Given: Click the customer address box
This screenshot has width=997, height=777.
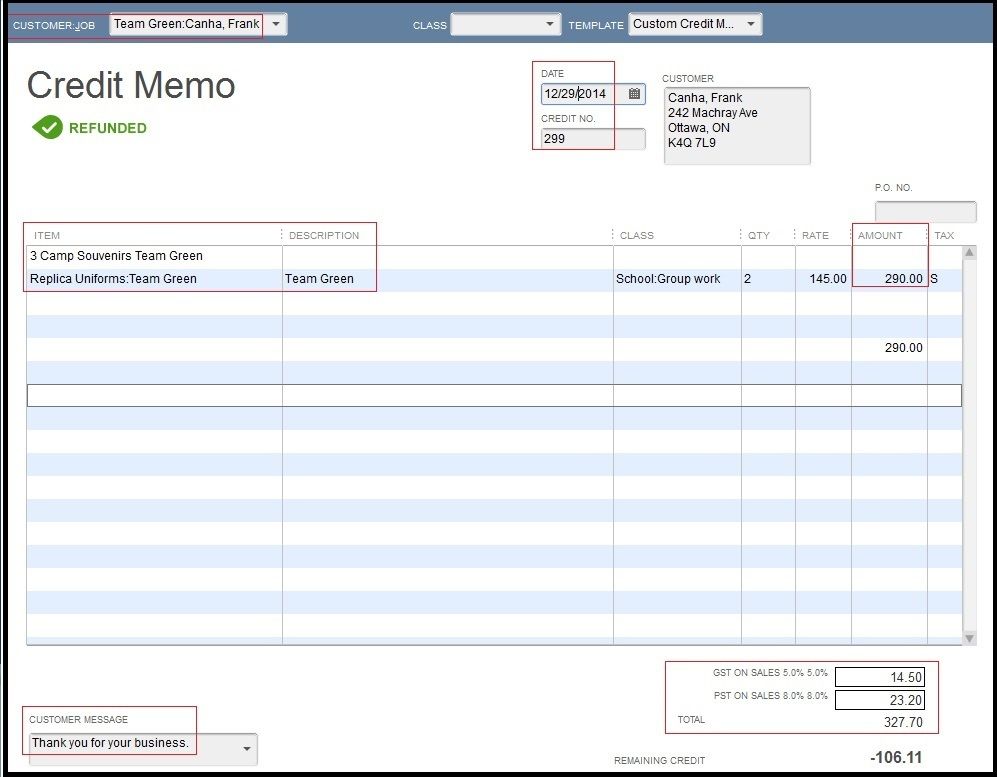Looking at the screenshot, I should point(736,125).
